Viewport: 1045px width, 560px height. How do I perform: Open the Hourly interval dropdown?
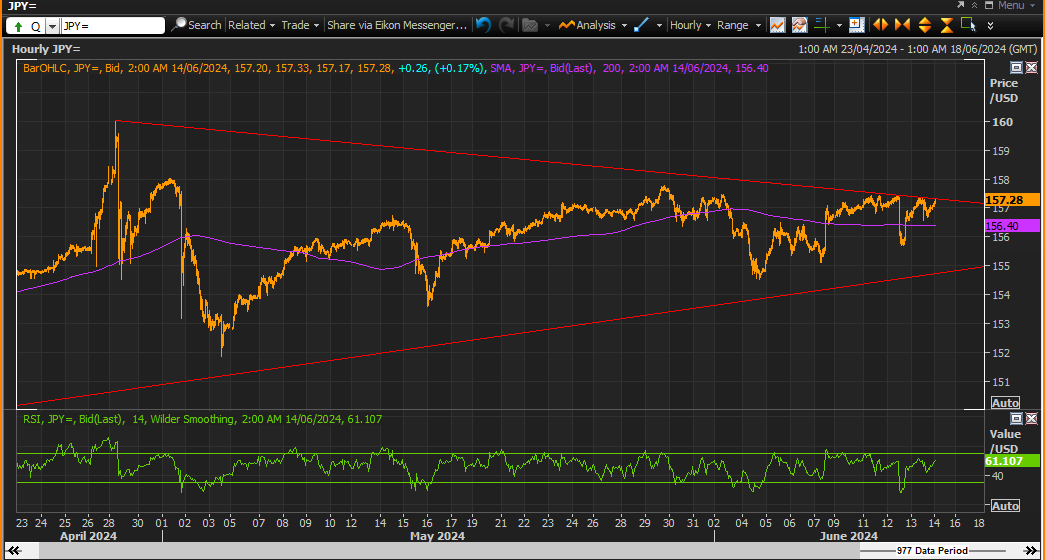(x=690, y=25)
